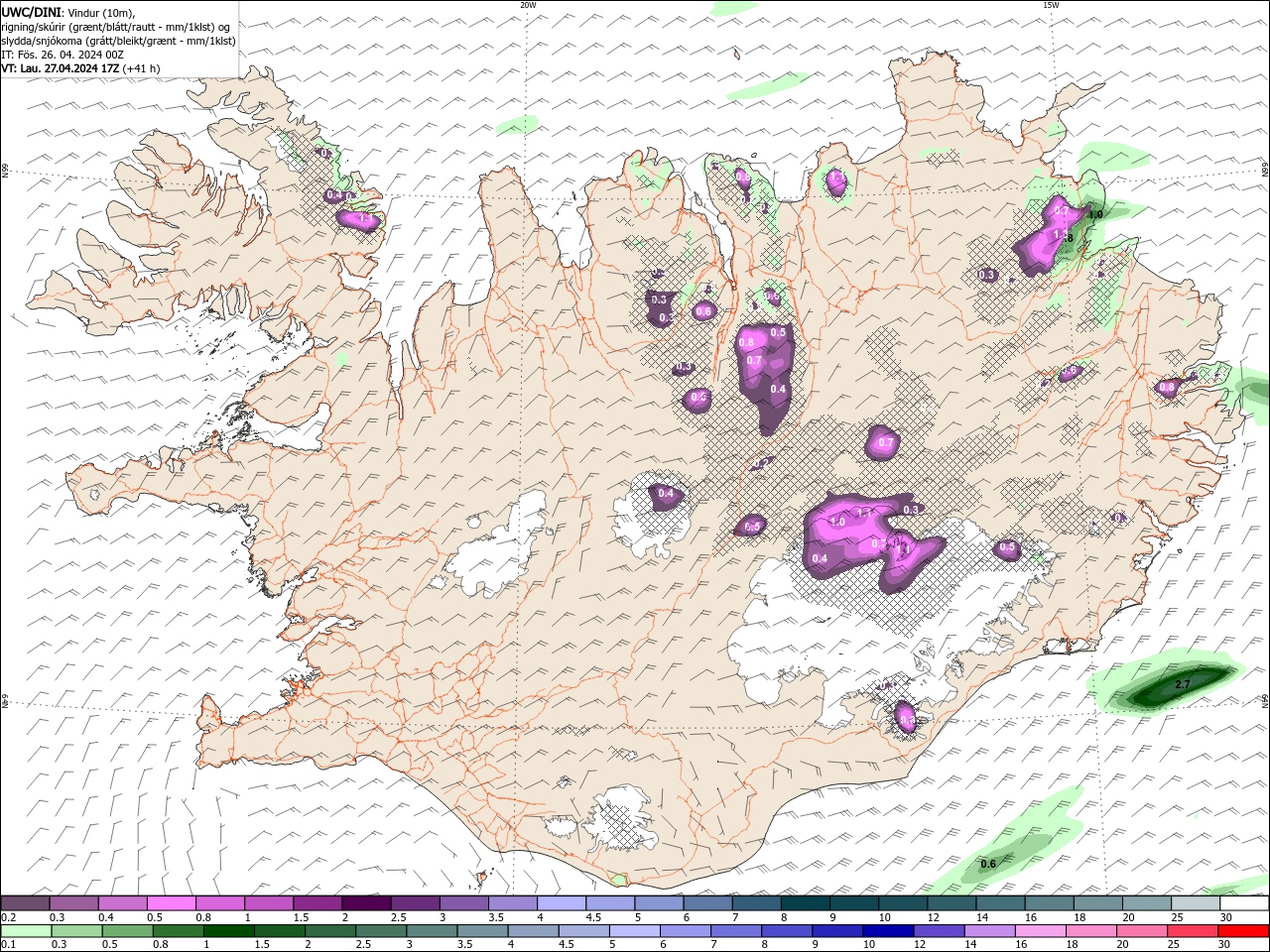Viewport: 1270px width, 952px height.
Task: Click the 15W longitude label
Action: tap(1051, 5)
